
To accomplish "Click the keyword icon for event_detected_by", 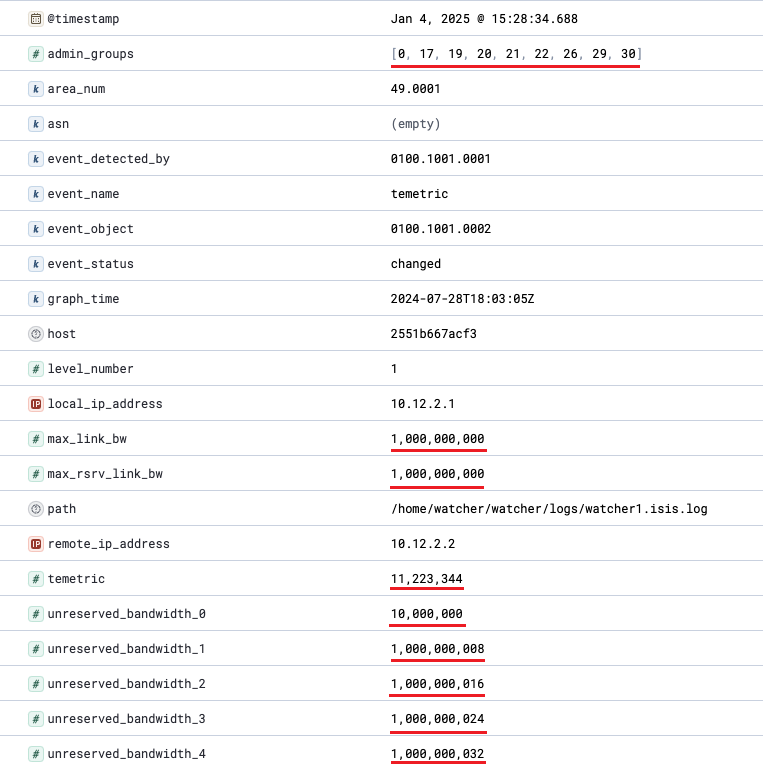I will 36,159.
